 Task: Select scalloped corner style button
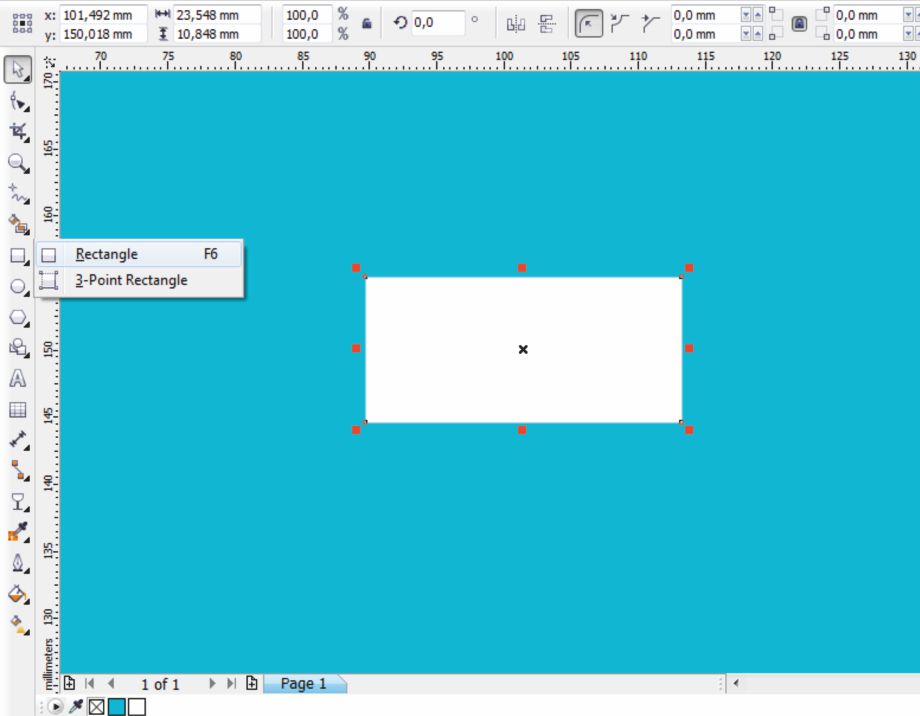pyautogui.click(x=620, y=24)
